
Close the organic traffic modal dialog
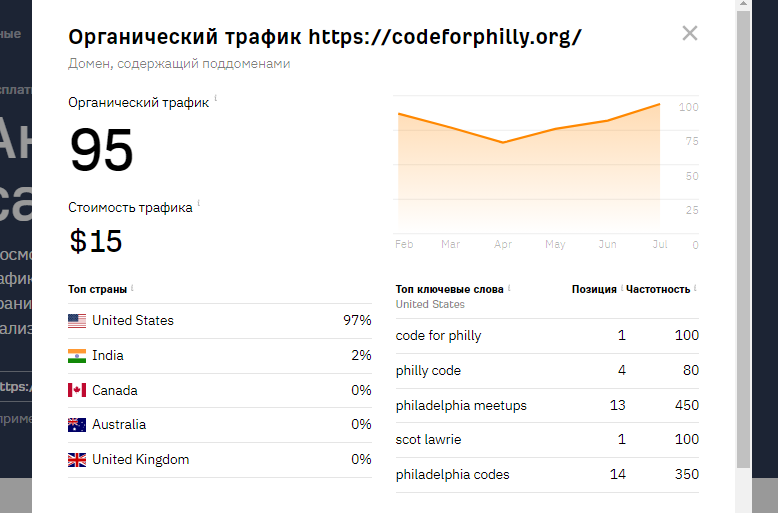coord(689,33)
